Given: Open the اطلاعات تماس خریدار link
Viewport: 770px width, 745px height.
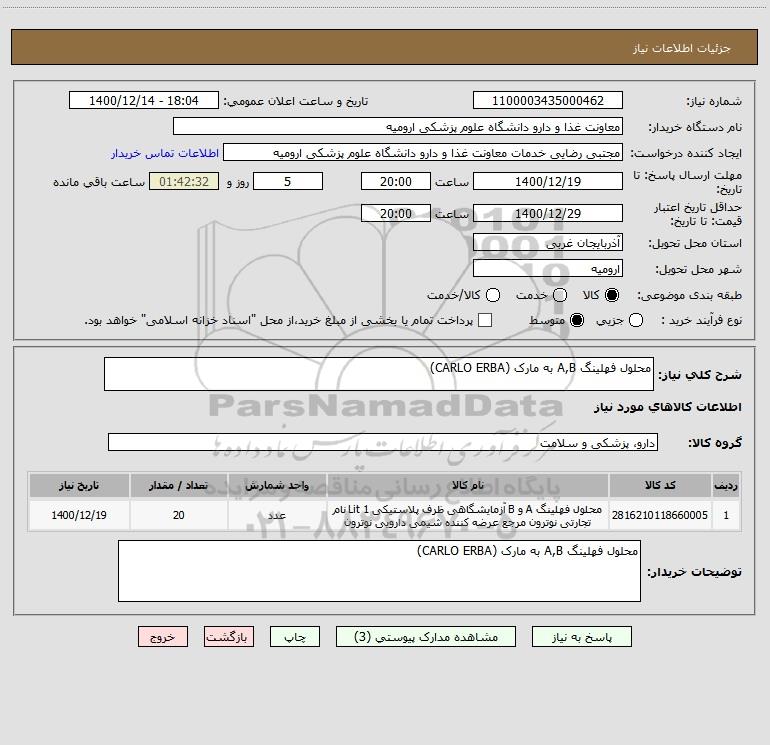Looking at the screenshot, I should [165, 153].
